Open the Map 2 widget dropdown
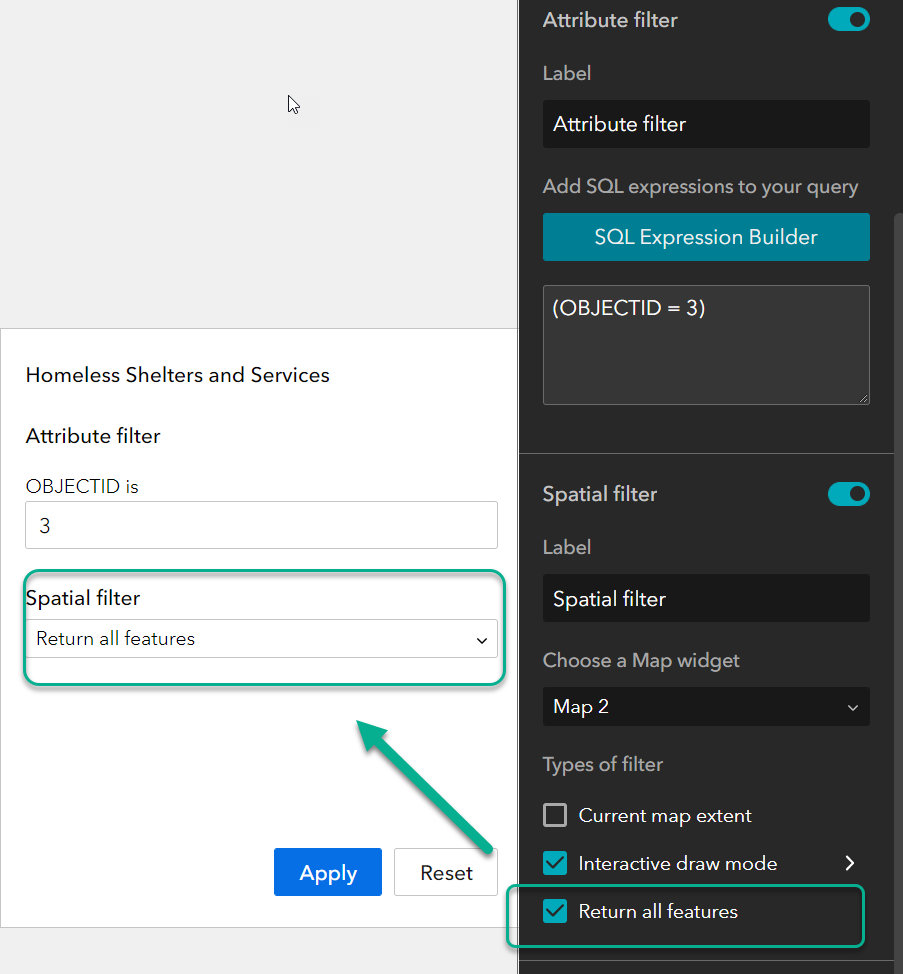The width and height of the screenshot is (903, 974). 705,707
